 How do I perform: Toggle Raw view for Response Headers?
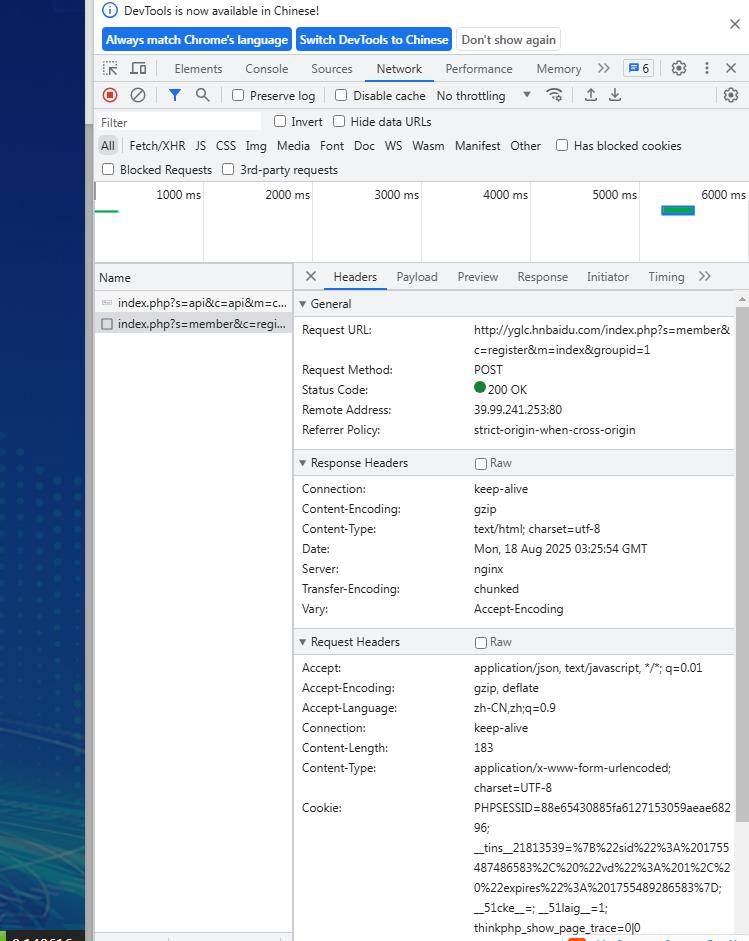[481, 464]
